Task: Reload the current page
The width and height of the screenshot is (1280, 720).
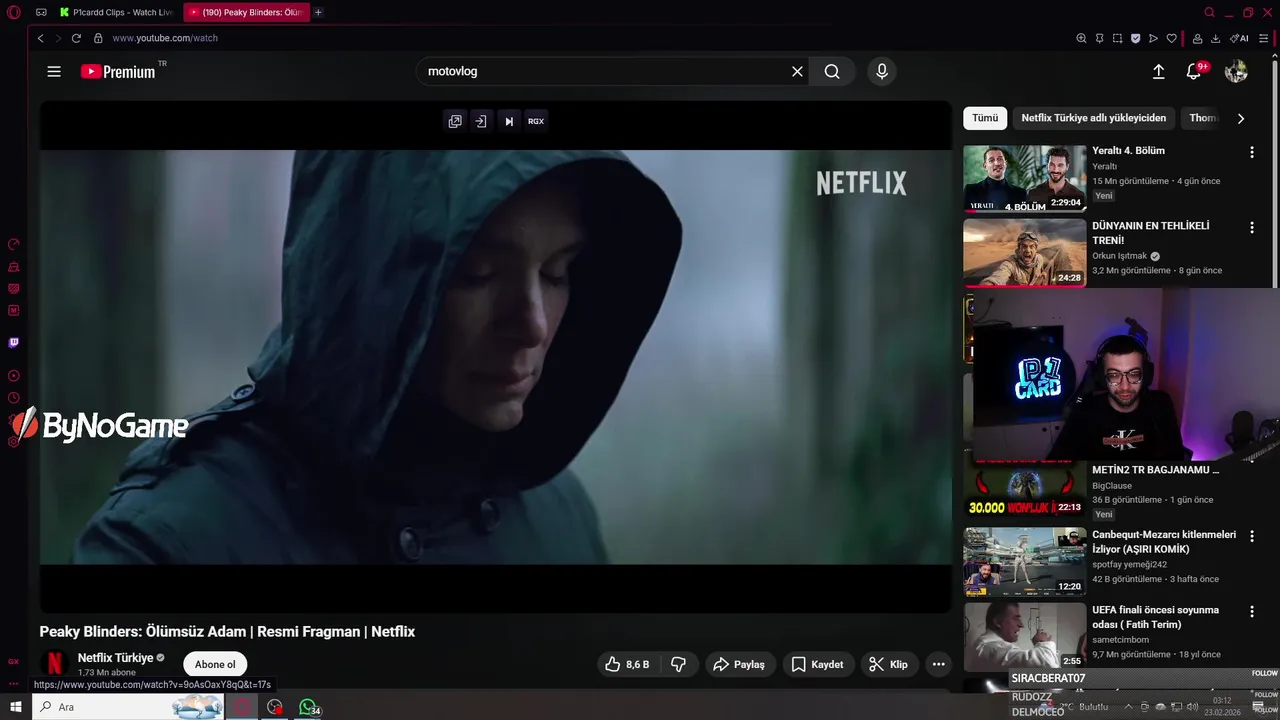Action: (76, 38)
